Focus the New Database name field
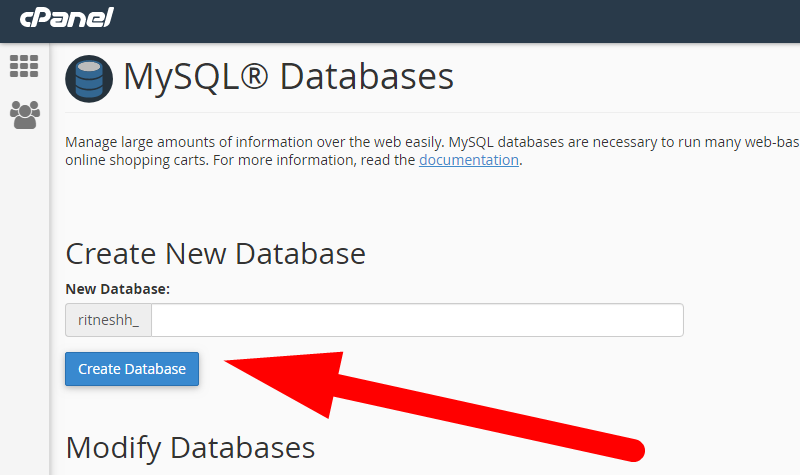This screenshot has height=475, width=800. (417, 320)
